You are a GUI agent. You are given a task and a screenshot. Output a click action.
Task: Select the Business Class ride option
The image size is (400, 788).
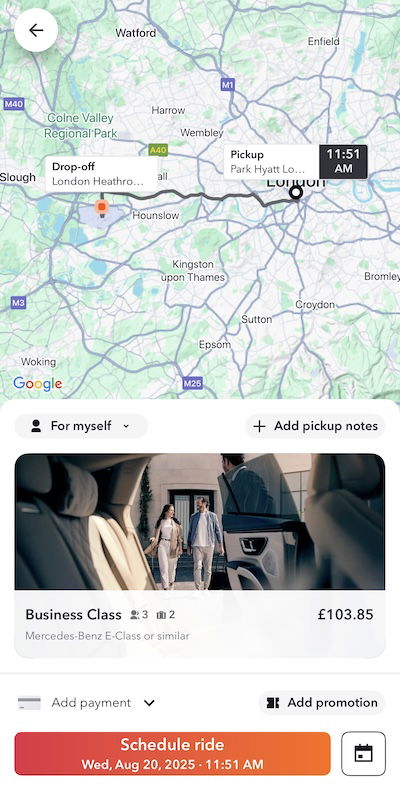tap(199, 624)
